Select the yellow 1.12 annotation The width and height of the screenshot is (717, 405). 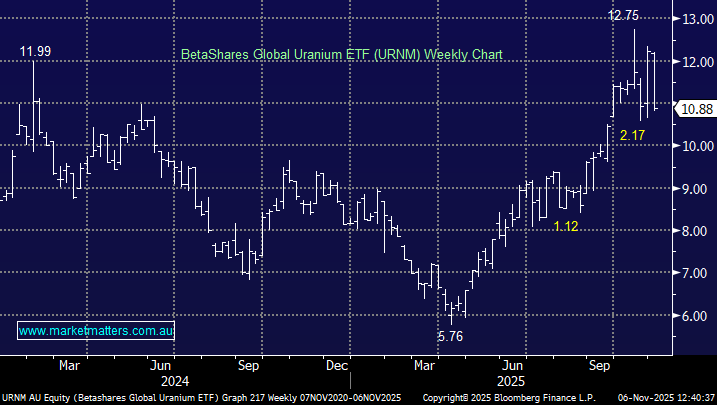567,227
